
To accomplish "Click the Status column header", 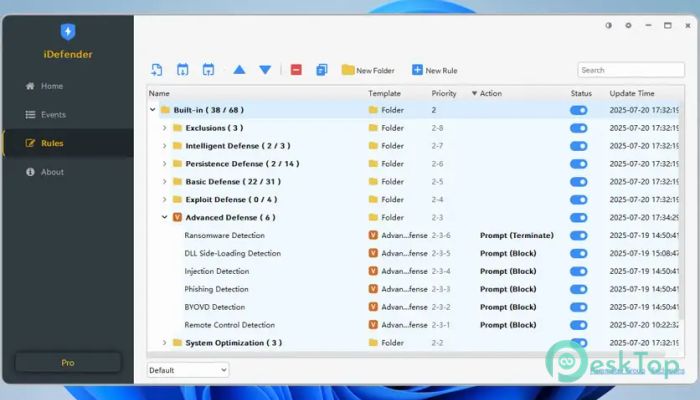I will [x=581, y=93].
